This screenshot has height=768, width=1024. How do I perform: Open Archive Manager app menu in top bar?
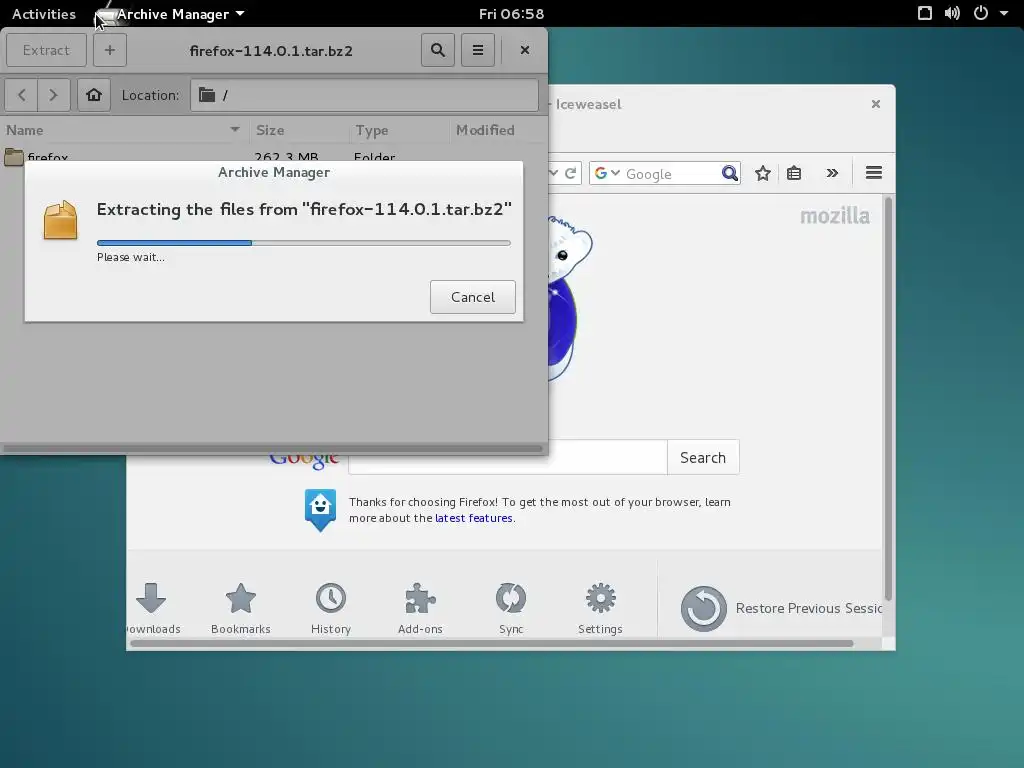(171, 14)
